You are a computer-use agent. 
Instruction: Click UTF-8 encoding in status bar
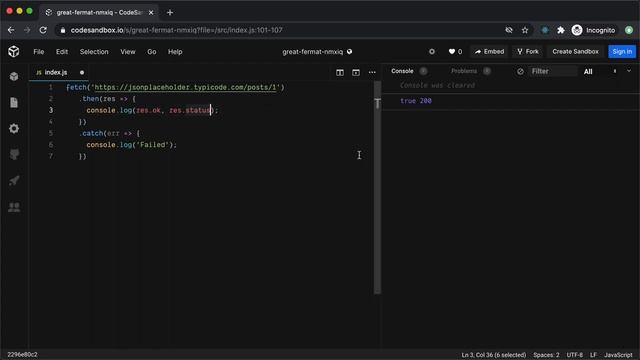pos(575,355)
